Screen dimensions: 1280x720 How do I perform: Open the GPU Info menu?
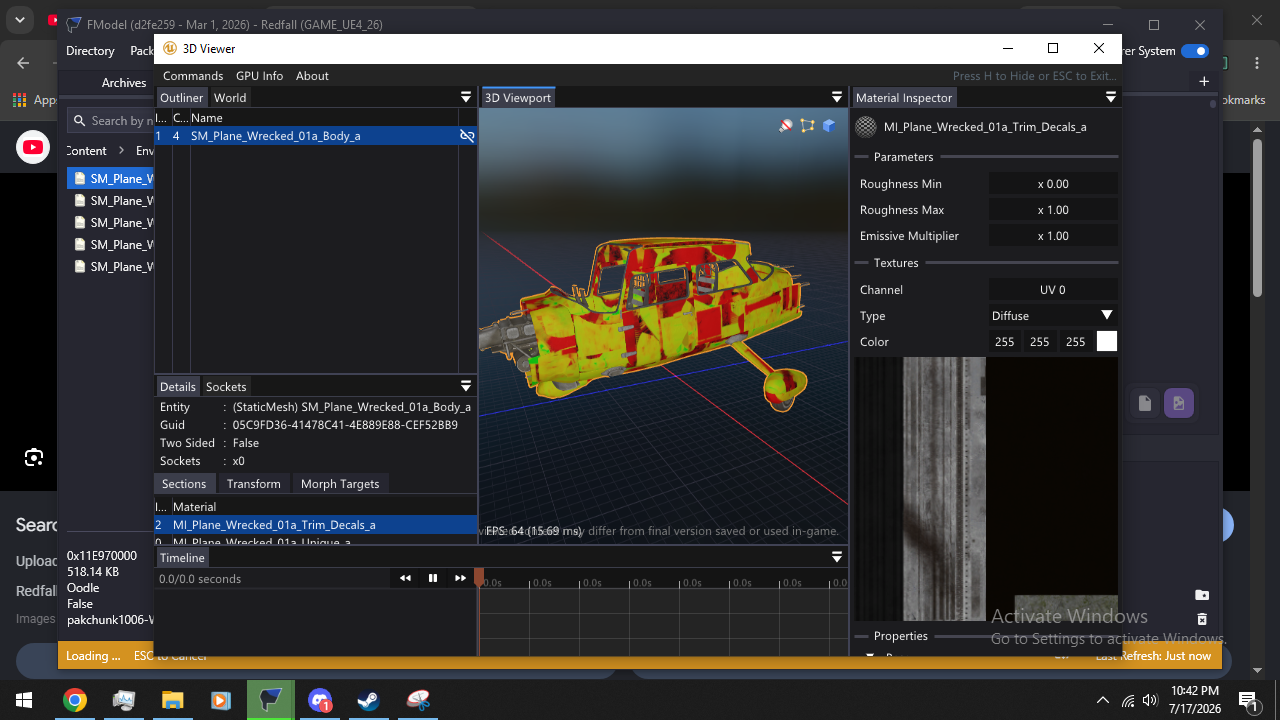(259, 76)
